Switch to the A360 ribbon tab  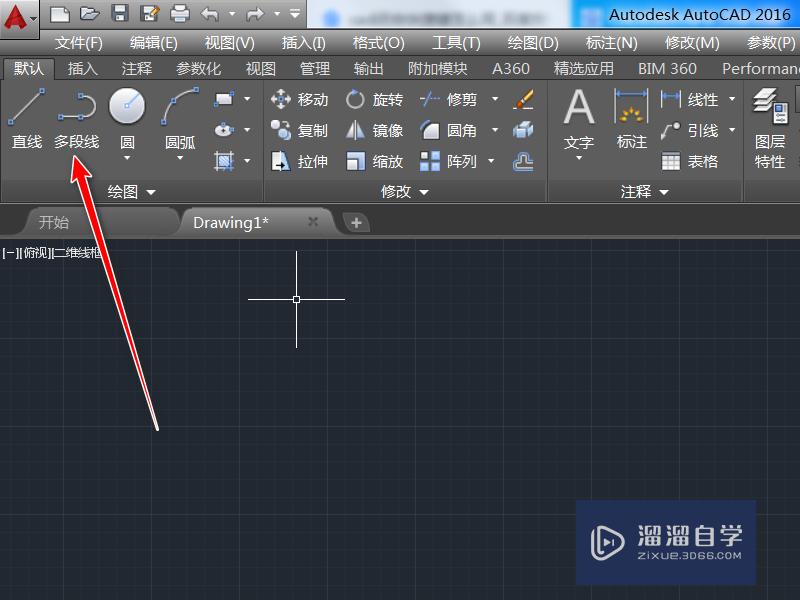511,68
